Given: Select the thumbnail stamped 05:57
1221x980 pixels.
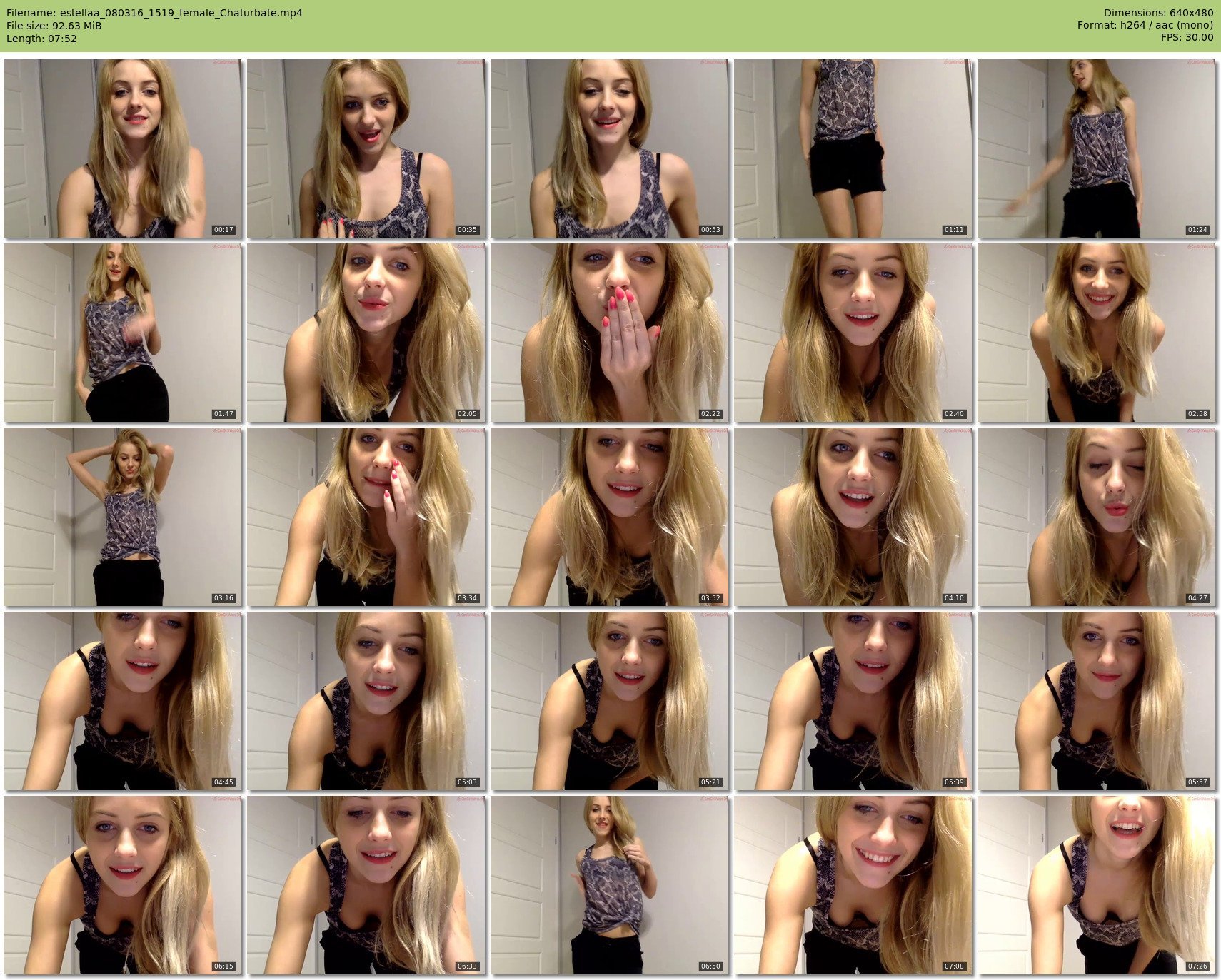Looking at the screenshot, I should [x=1097, y=701].
